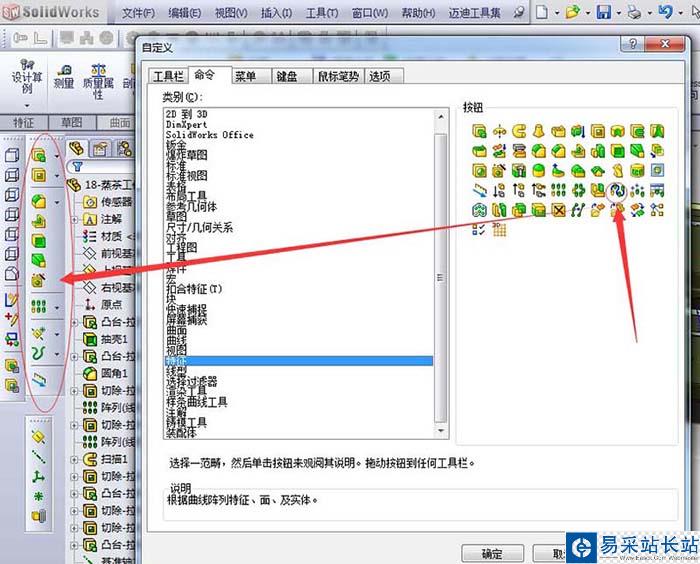Click Mirror button in Customize dialog grid
The width and height of the screenshot is (700, 564).
click(x=598, y=191)
